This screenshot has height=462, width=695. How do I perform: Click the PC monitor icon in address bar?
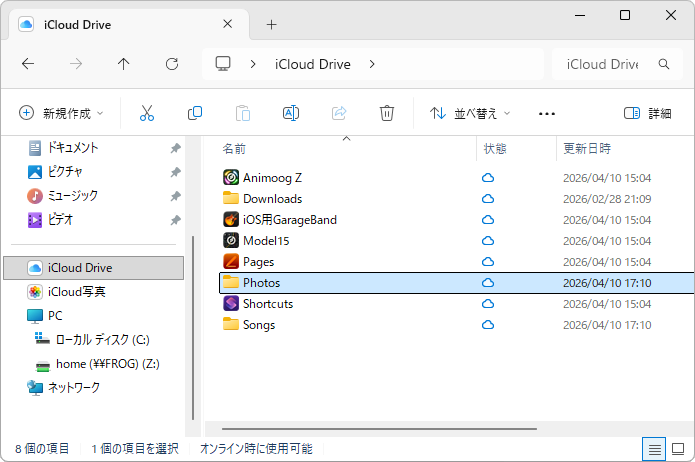(223, 64)
